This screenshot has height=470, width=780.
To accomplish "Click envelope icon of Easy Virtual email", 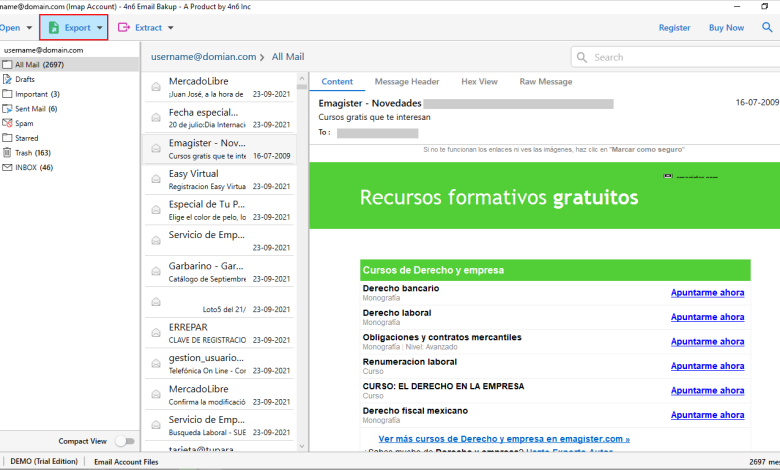I will point(156,179).
